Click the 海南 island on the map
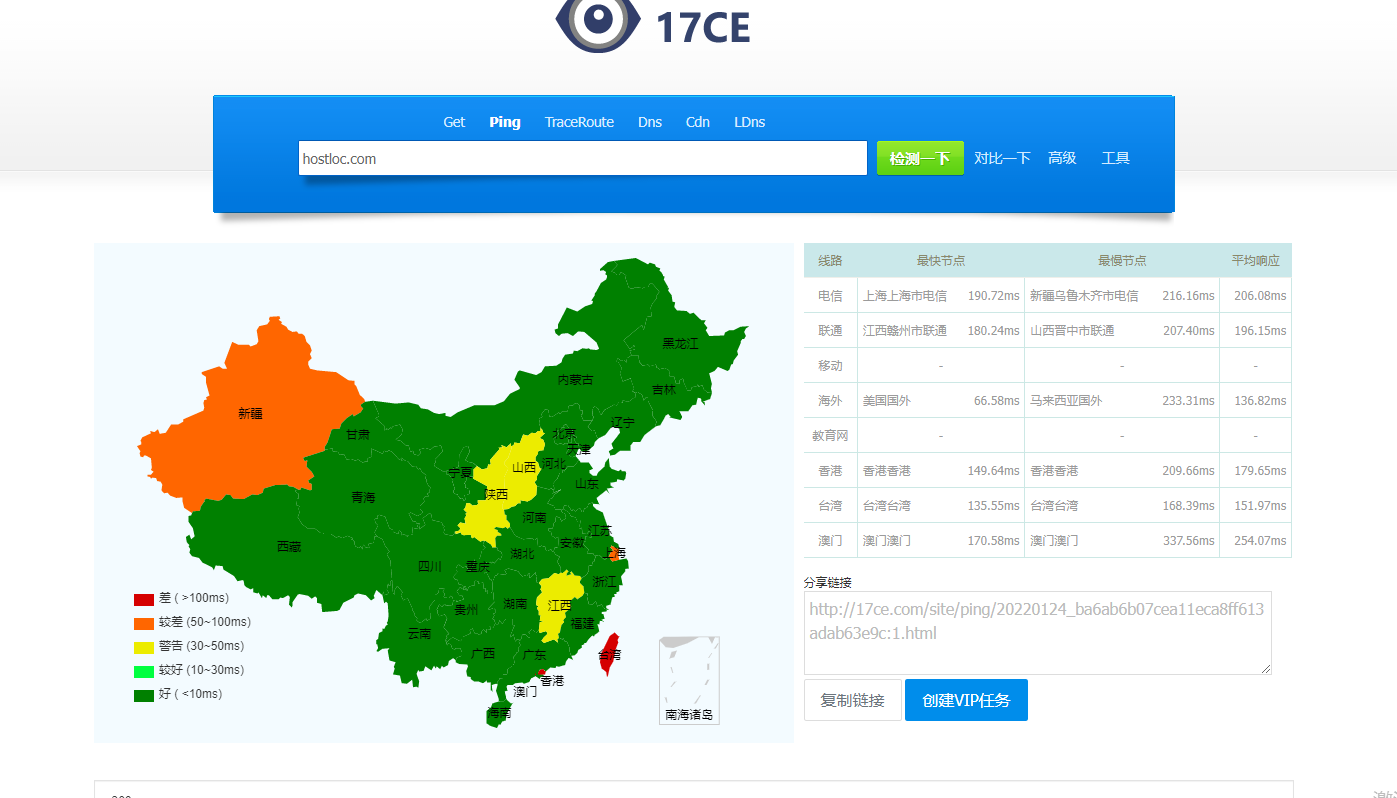The image size is (1397, 798). [x=498, y=713]
